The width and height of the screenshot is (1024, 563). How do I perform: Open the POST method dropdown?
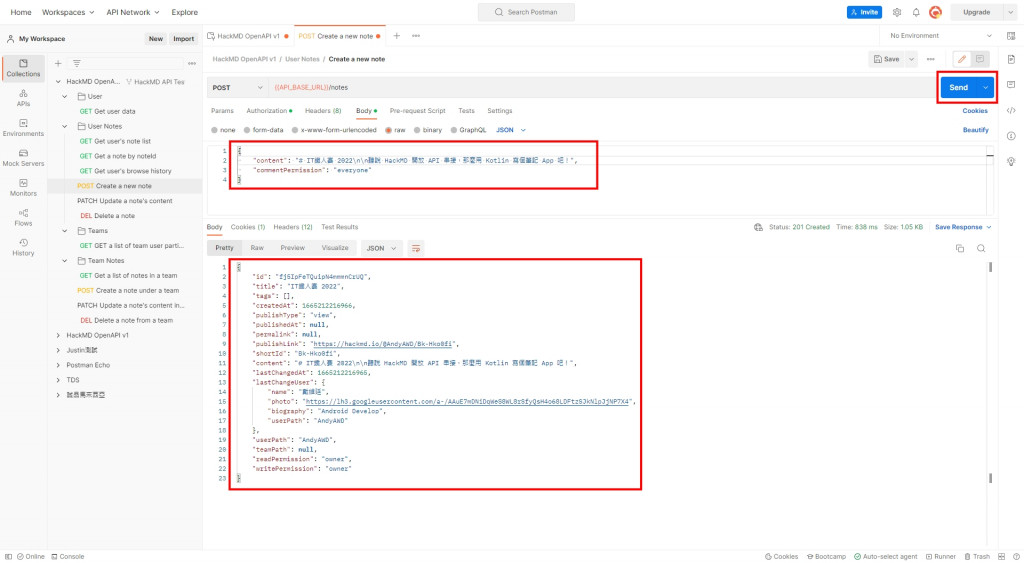(x=237, y=88)
